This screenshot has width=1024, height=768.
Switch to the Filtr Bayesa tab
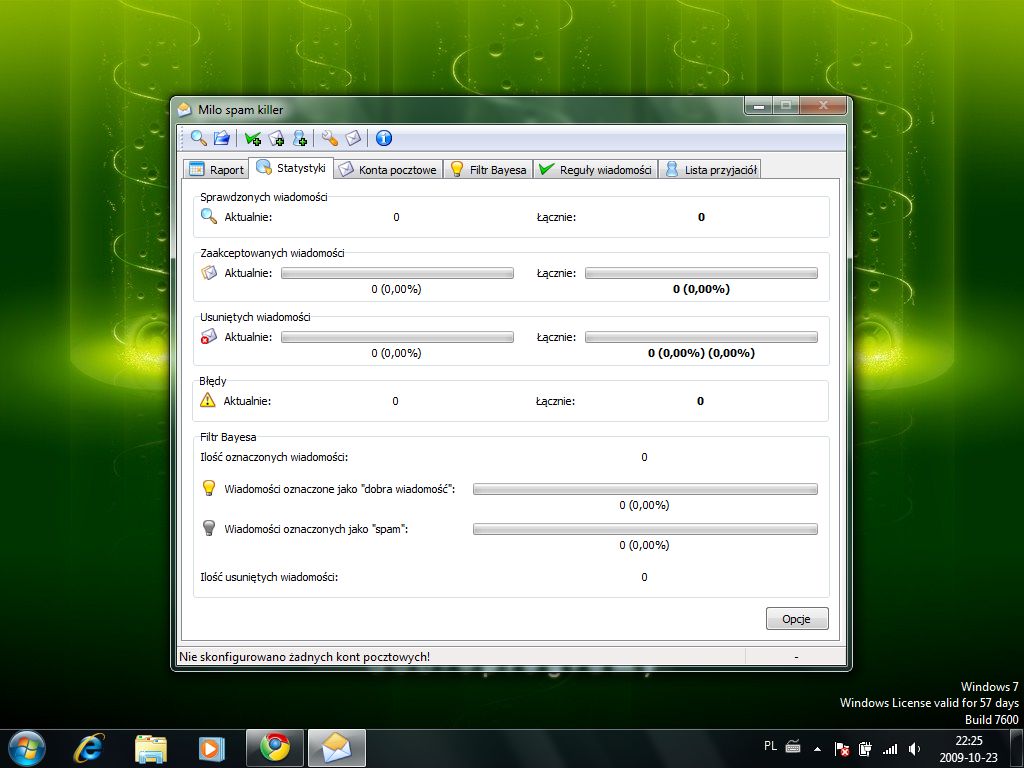point(488,169)
